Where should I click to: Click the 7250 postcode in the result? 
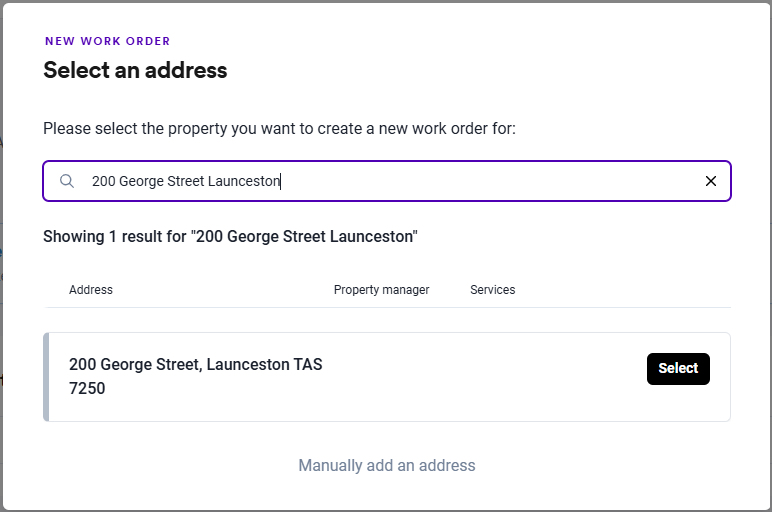click(x=87, y=388)
